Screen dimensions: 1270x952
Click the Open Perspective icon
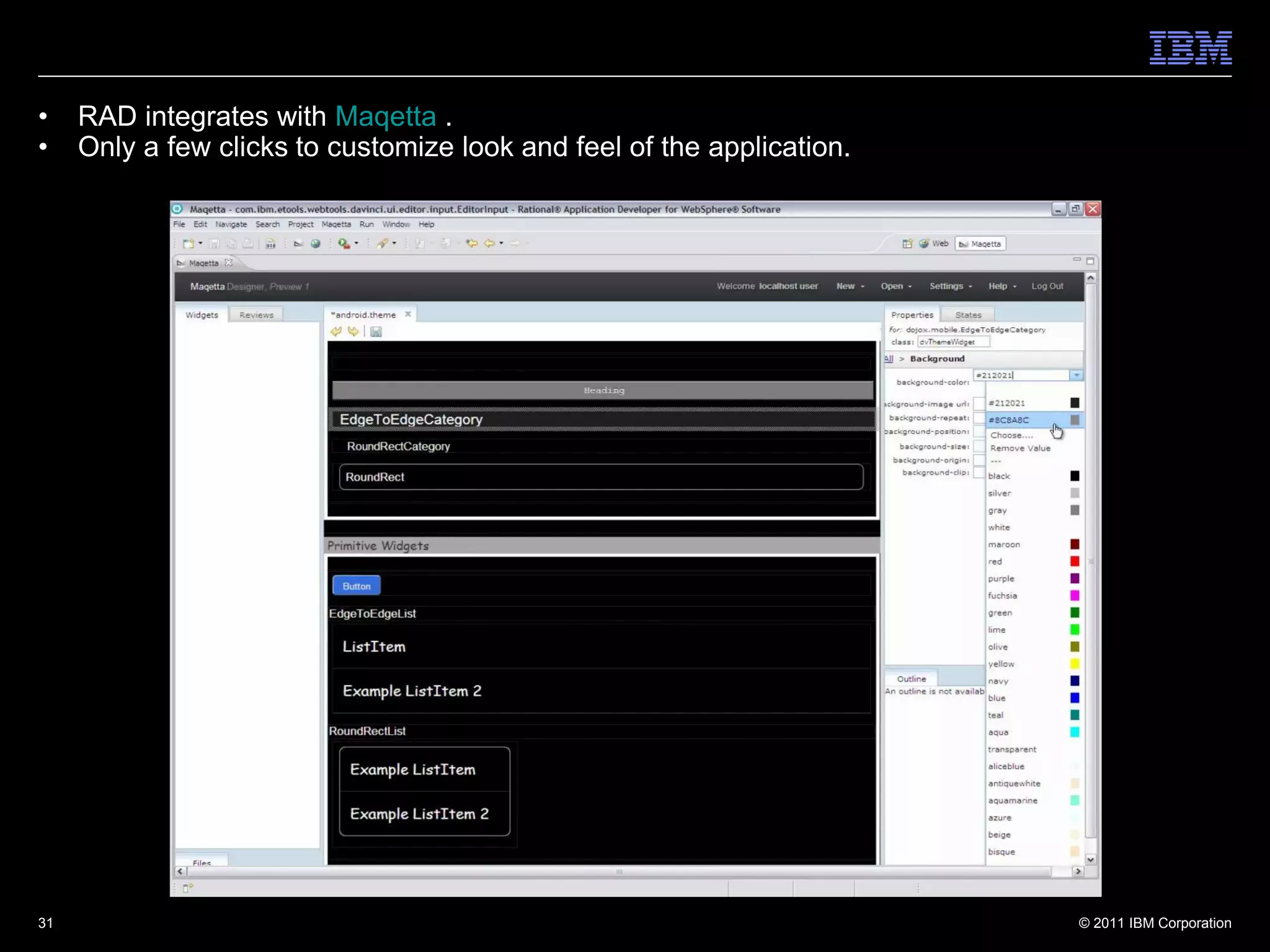coord(907,244)
